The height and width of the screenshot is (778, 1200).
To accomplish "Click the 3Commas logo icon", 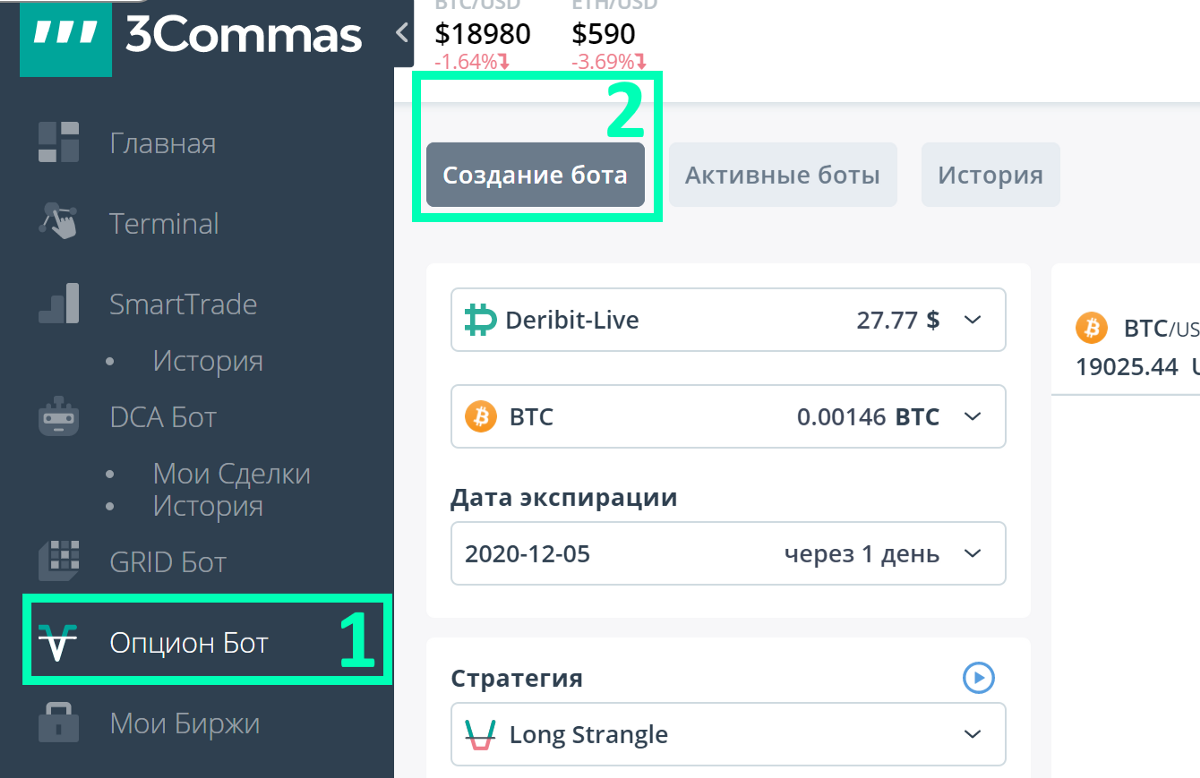I will (x=66, y=35).
